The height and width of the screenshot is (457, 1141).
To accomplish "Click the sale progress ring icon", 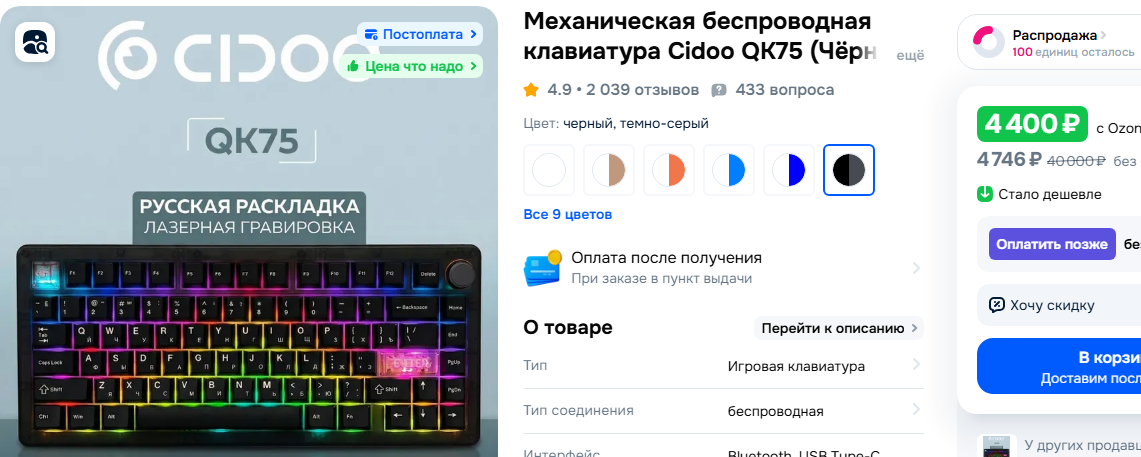I will point(989,42).
